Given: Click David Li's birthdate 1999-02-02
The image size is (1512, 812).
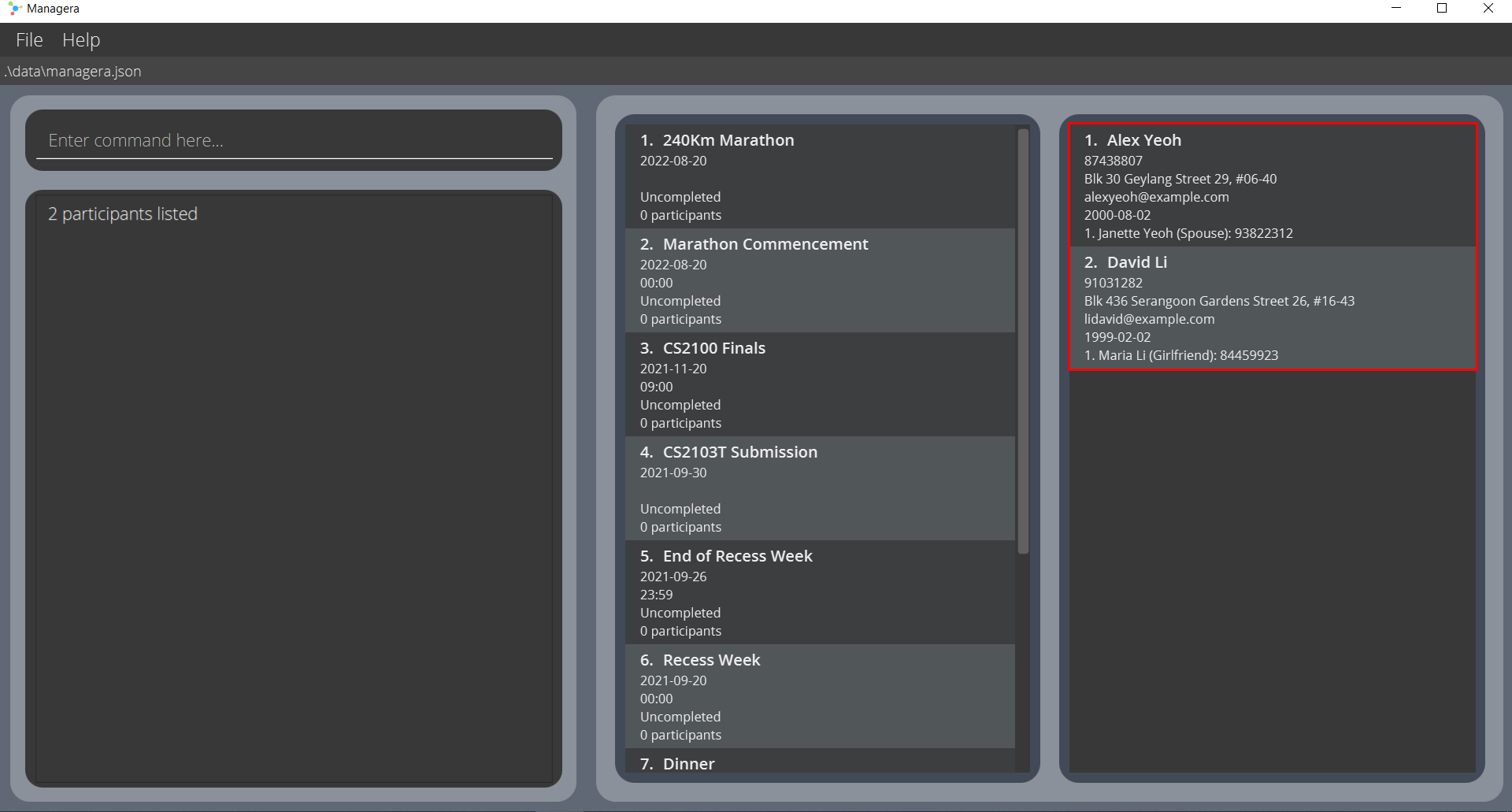Looking at the screenshot, I should 1117,337.
